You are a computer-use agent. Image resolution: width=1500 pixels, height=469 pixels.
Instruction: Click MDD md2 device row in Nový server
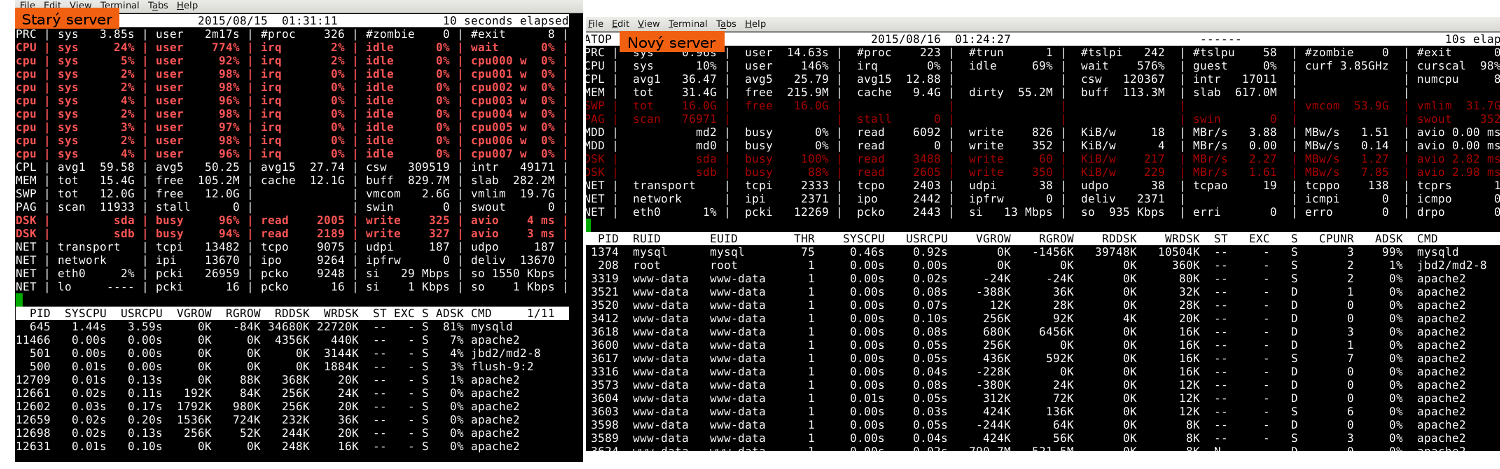[x=1040, y=132]
